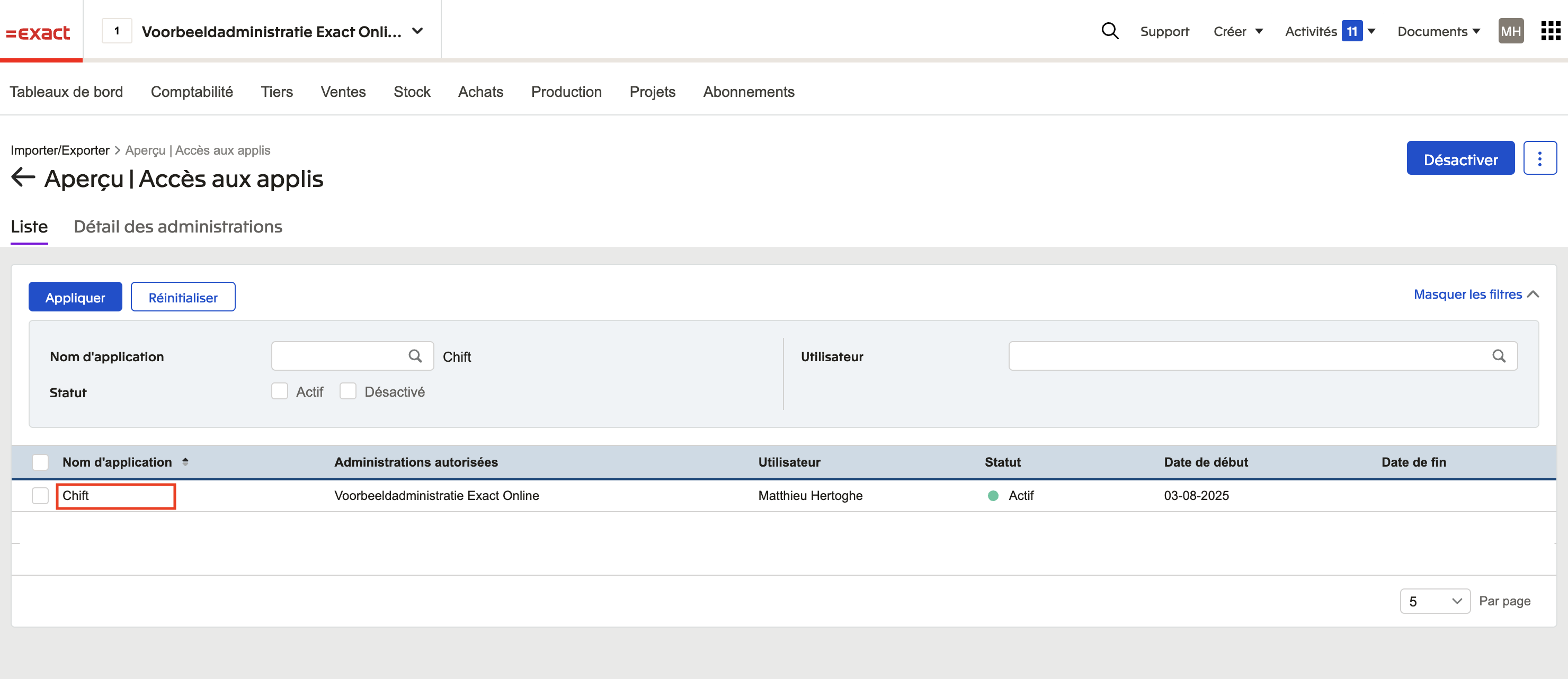Select the Chift row checkbox
This screenshot has width=1568, height=679.
pyautogui.click(x=40, y=495)
